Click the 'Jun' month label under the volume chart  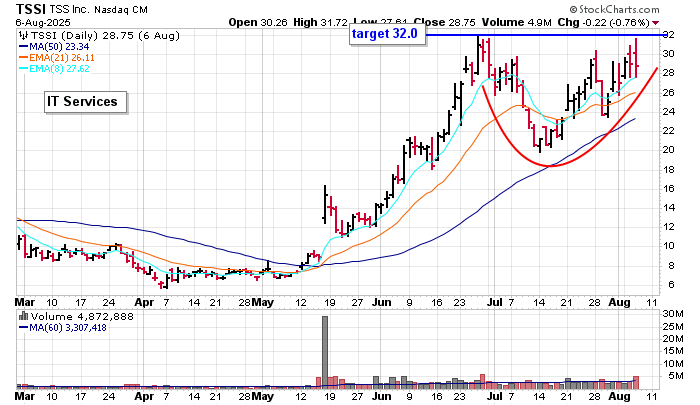tap(381, 397)
